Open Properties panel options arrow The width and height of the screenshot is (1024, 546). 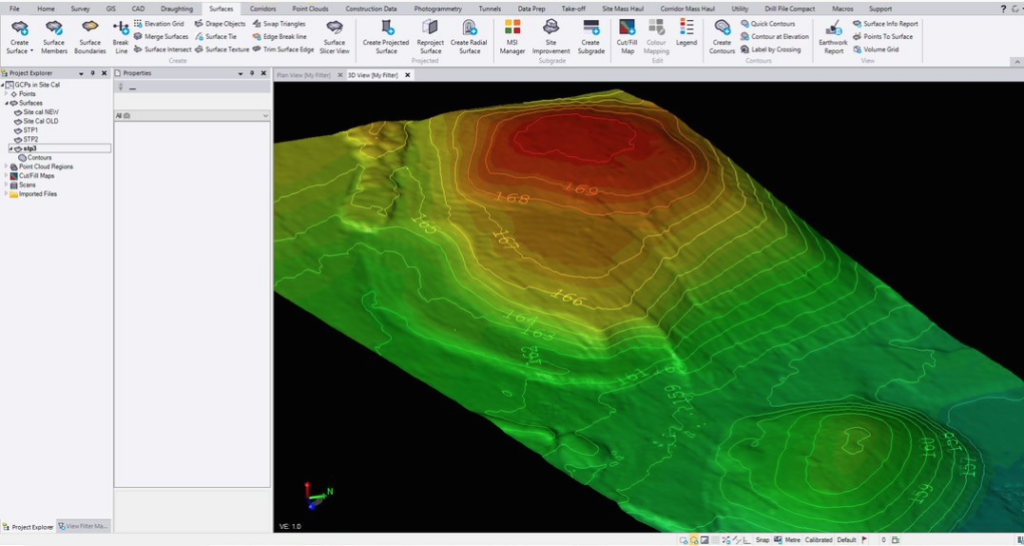240,74
